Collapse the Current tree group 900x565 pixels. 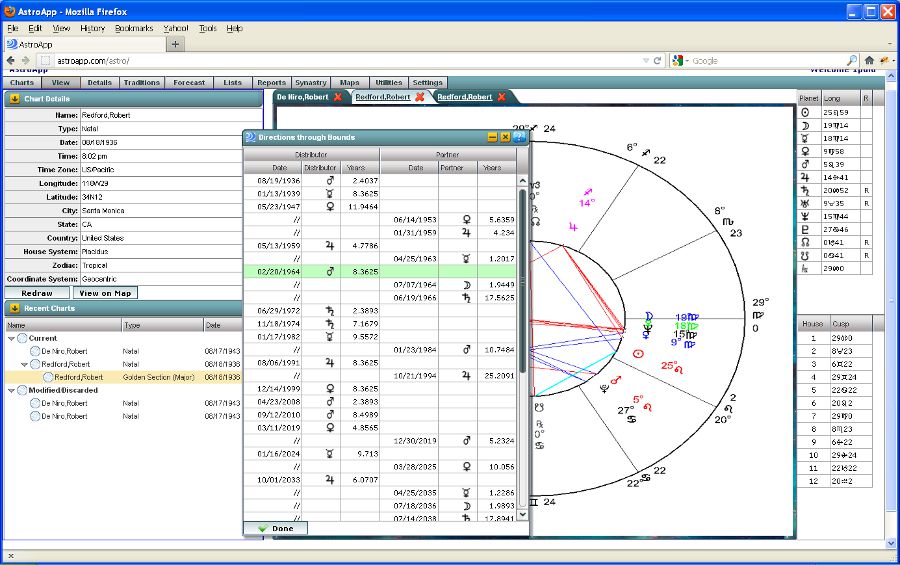[x=11, y=338]
